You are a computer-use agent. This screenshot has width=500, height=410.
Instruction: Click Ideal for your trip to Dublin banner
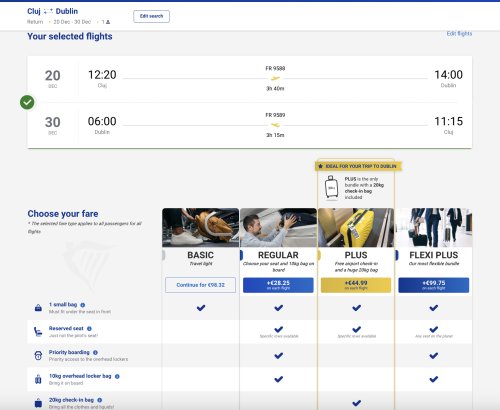(358, 166)
